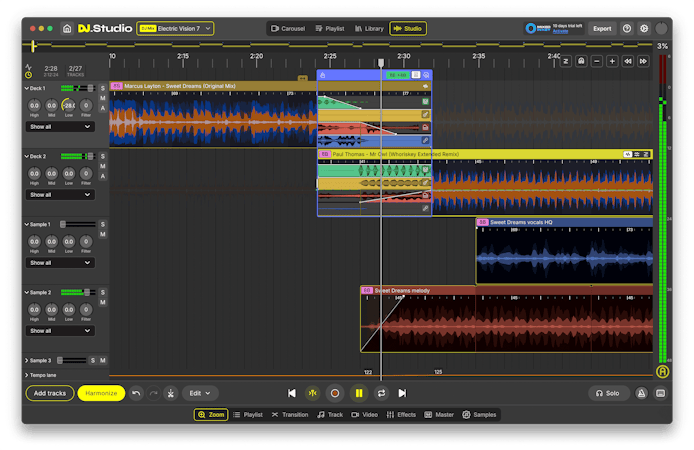Screen dimensions: 694x450
Task: Mute Deck 2 with M button
Action: tap(103, 166)
